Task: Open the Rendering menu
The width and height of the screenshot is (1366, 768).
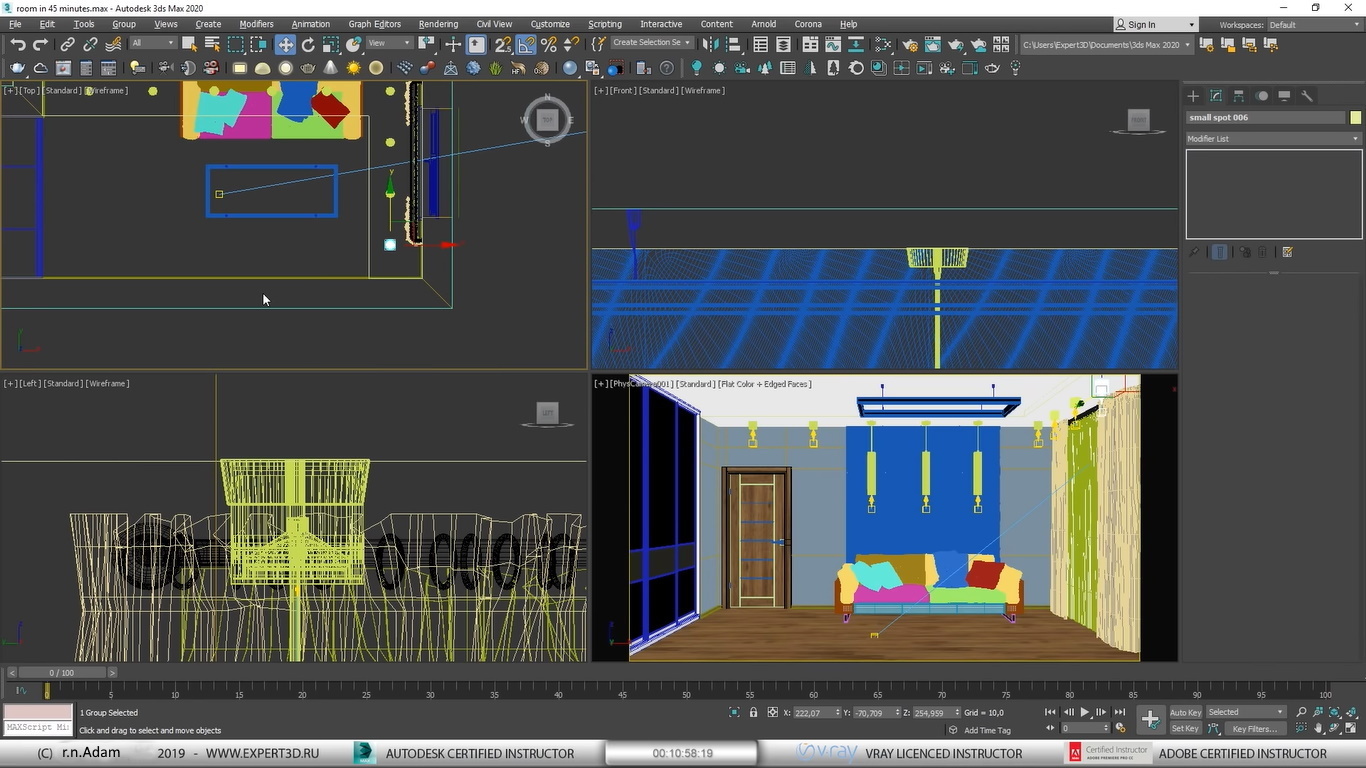Action: click(x=438, y=24)
